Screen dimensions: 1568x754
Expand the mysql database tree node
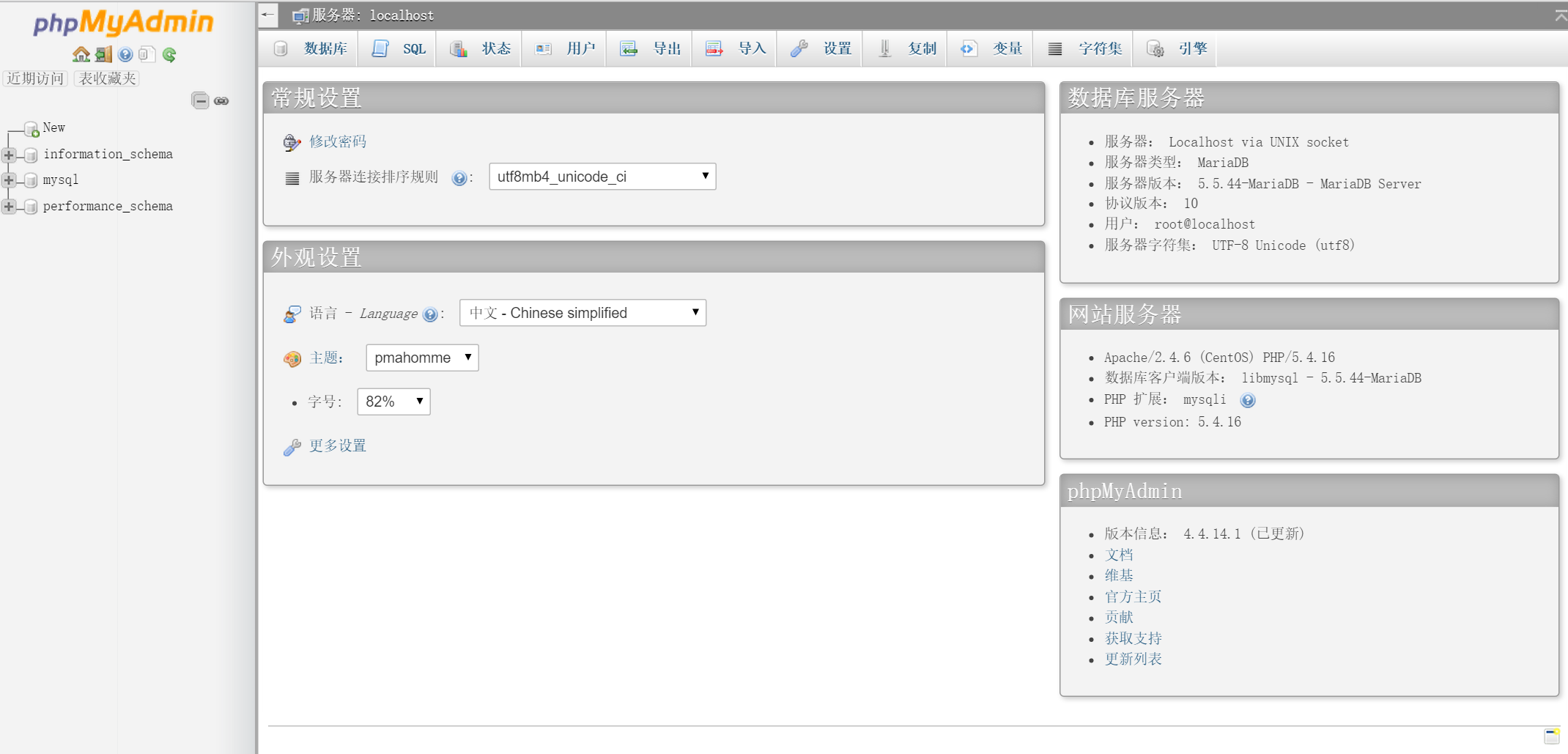(9, 180)
